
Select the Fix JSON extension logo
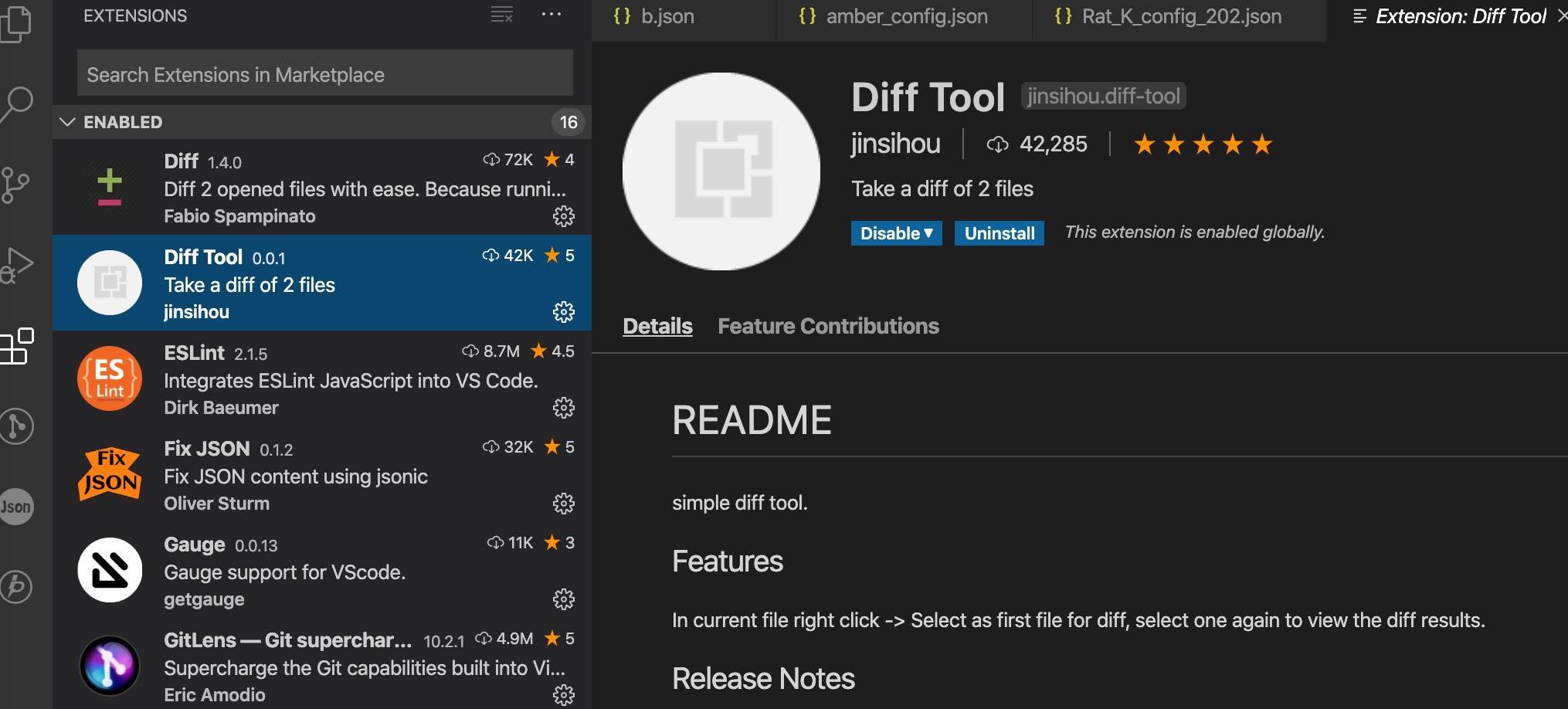pos(110,474)
